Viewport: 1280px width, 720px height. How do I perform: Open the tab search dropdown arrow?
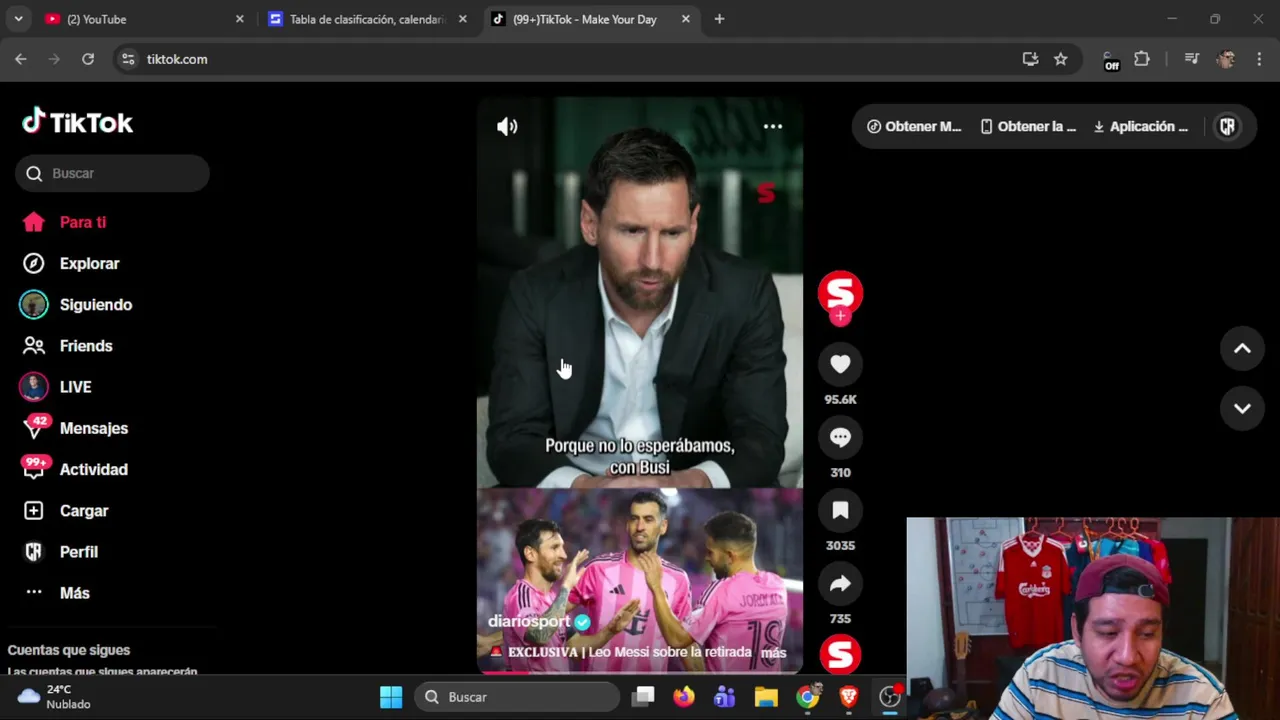18,19
